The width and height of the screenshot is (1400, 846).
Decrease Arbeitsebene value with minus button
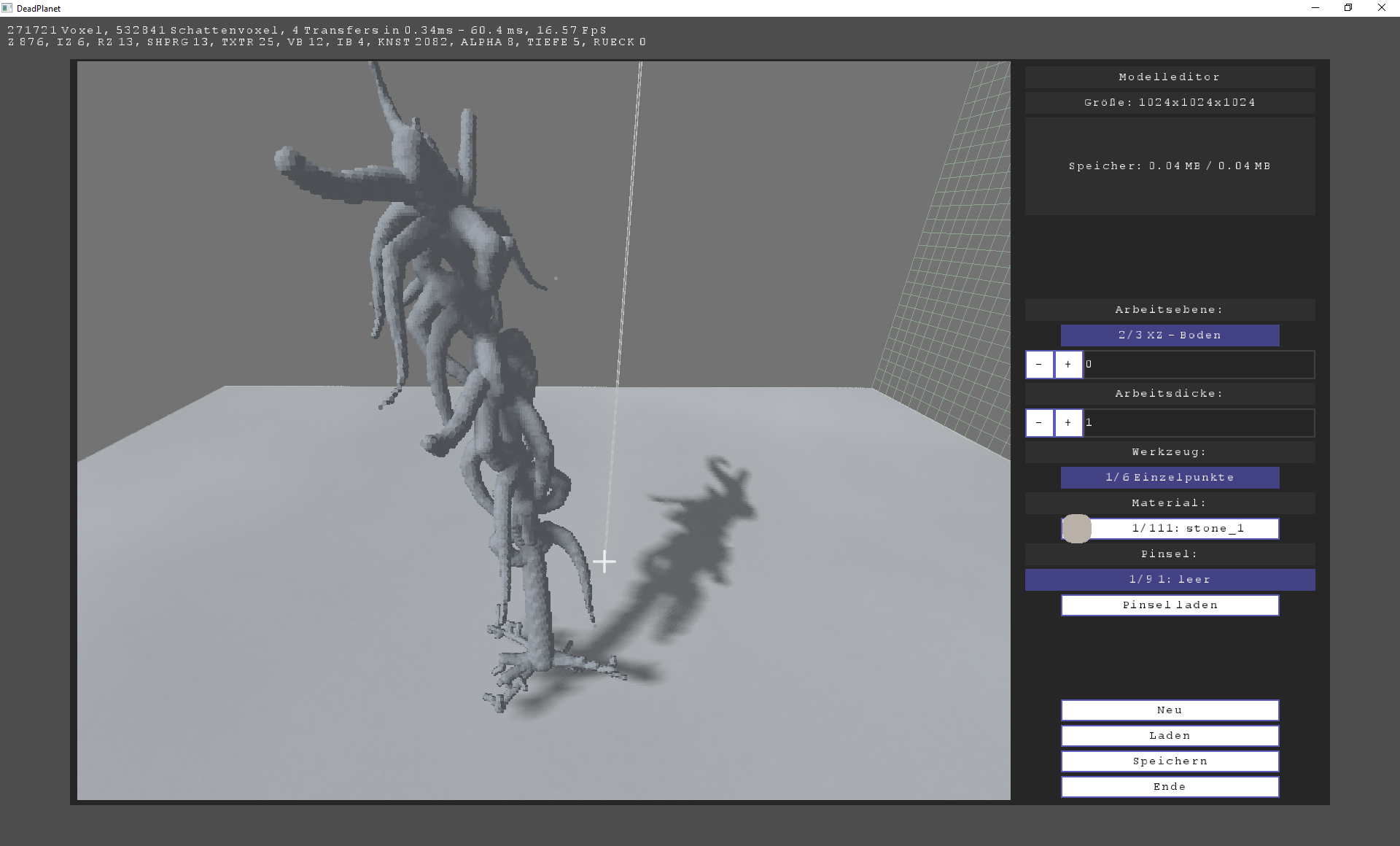pyautogui.click(x=1039, y=365)
